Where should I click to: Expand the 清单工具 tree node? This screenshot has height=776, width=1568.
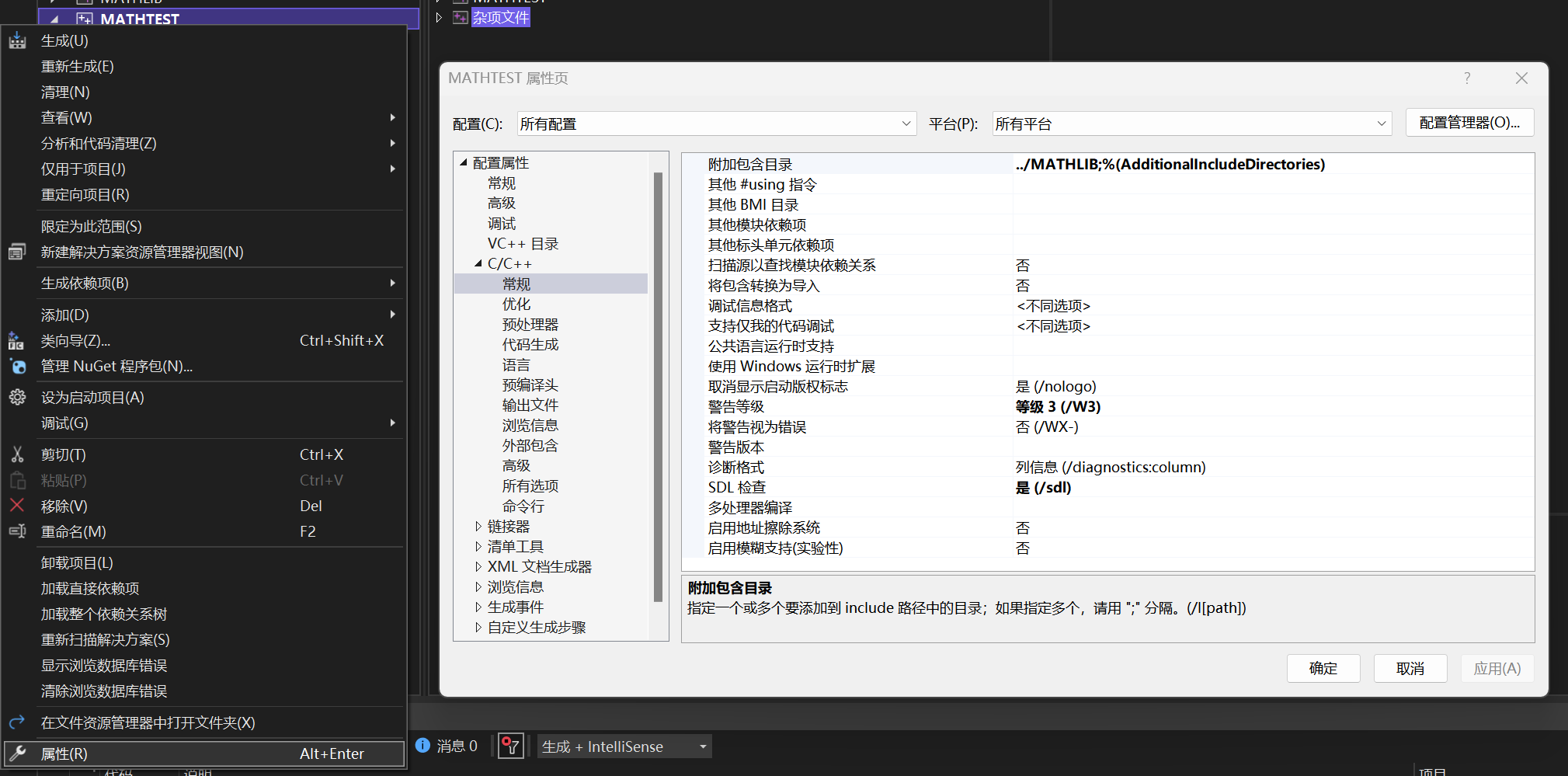(478, 546)
